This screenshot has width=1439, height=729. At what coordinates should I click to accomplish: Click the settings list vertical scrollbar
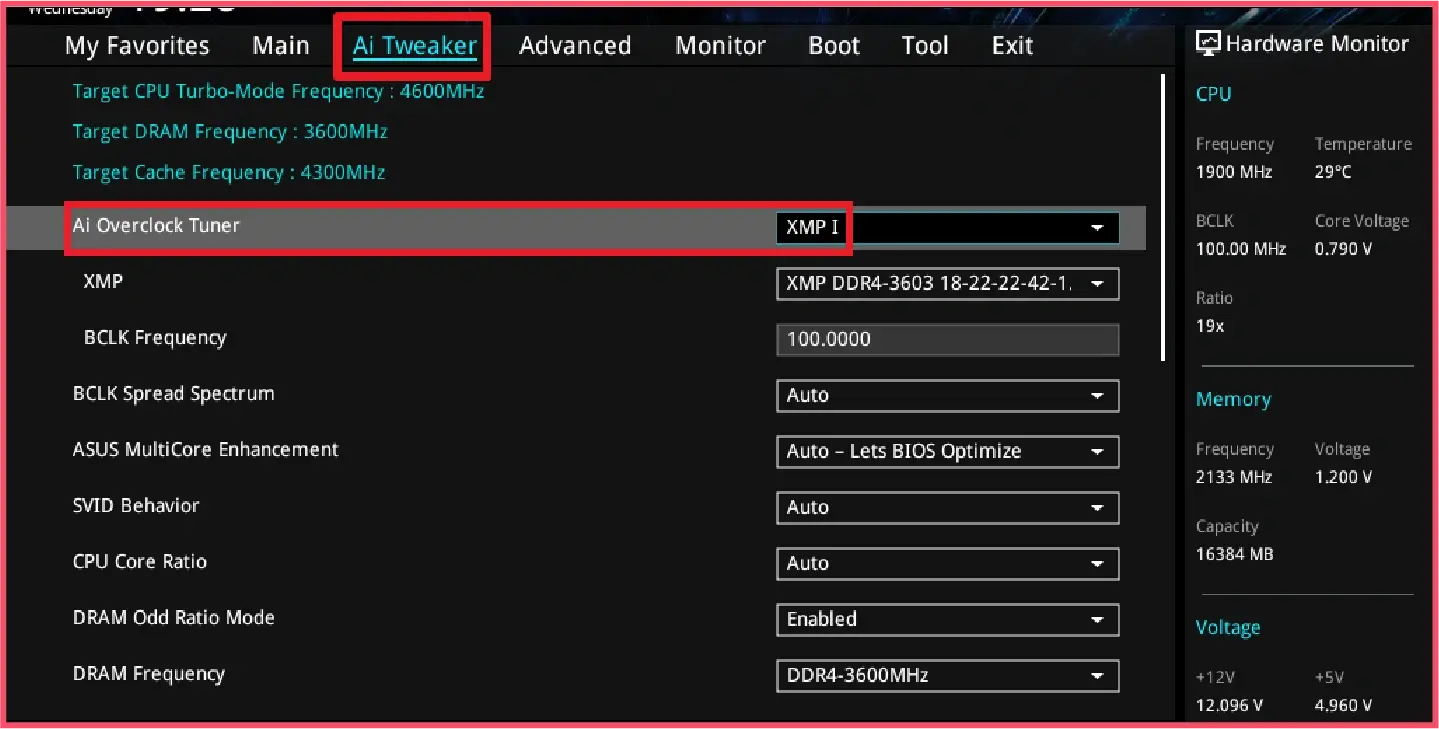[1163, 216]
